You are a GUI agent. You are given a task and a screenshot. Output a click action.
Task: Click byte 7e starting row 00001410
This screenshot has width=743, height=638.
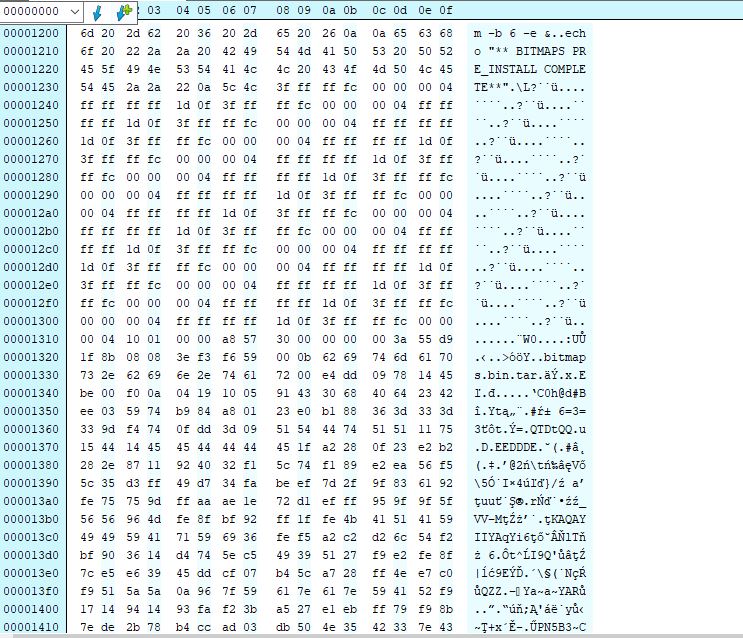[x=87, y=627]
